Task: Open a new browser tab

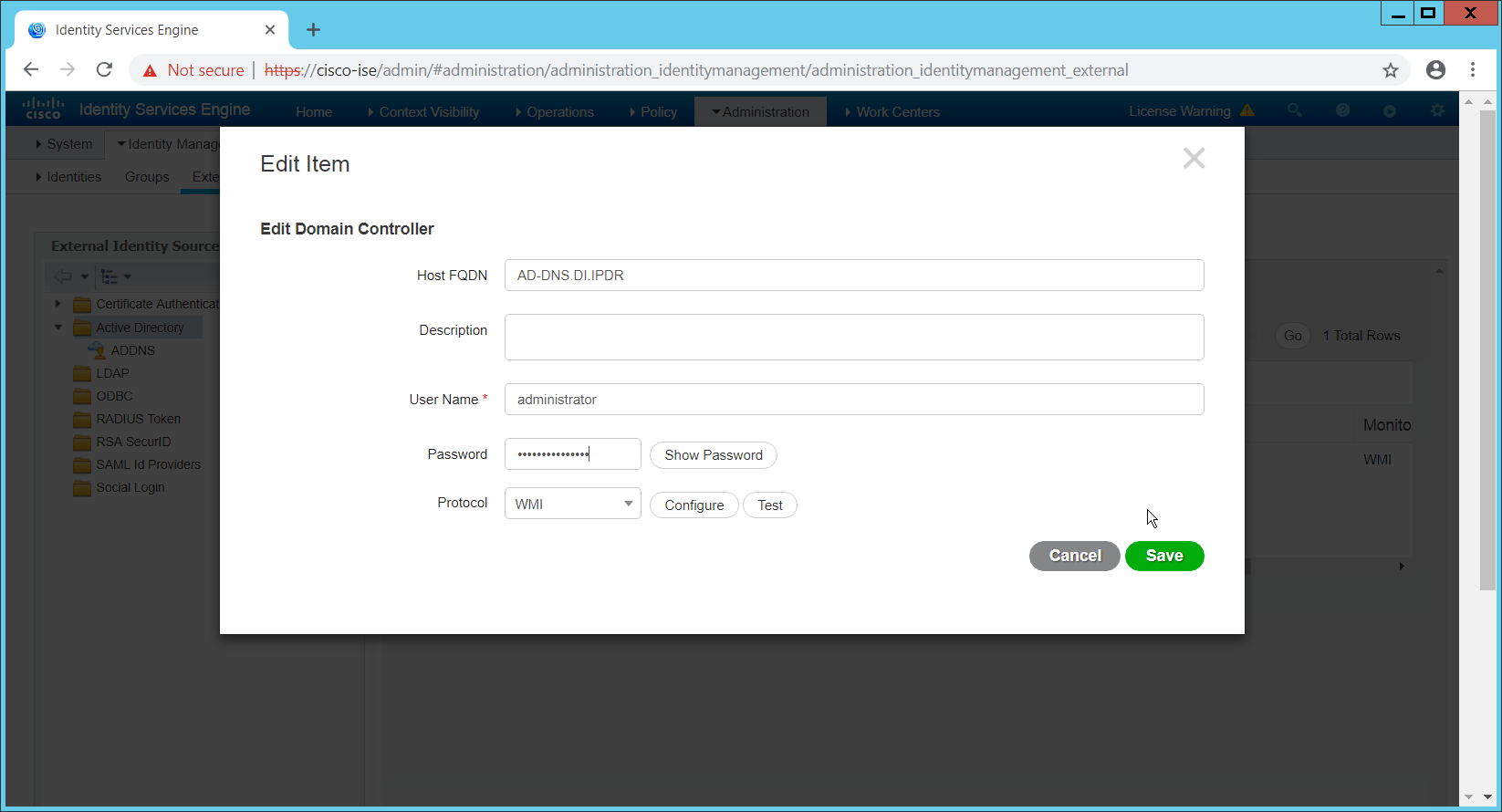Action: click(313, 30)
